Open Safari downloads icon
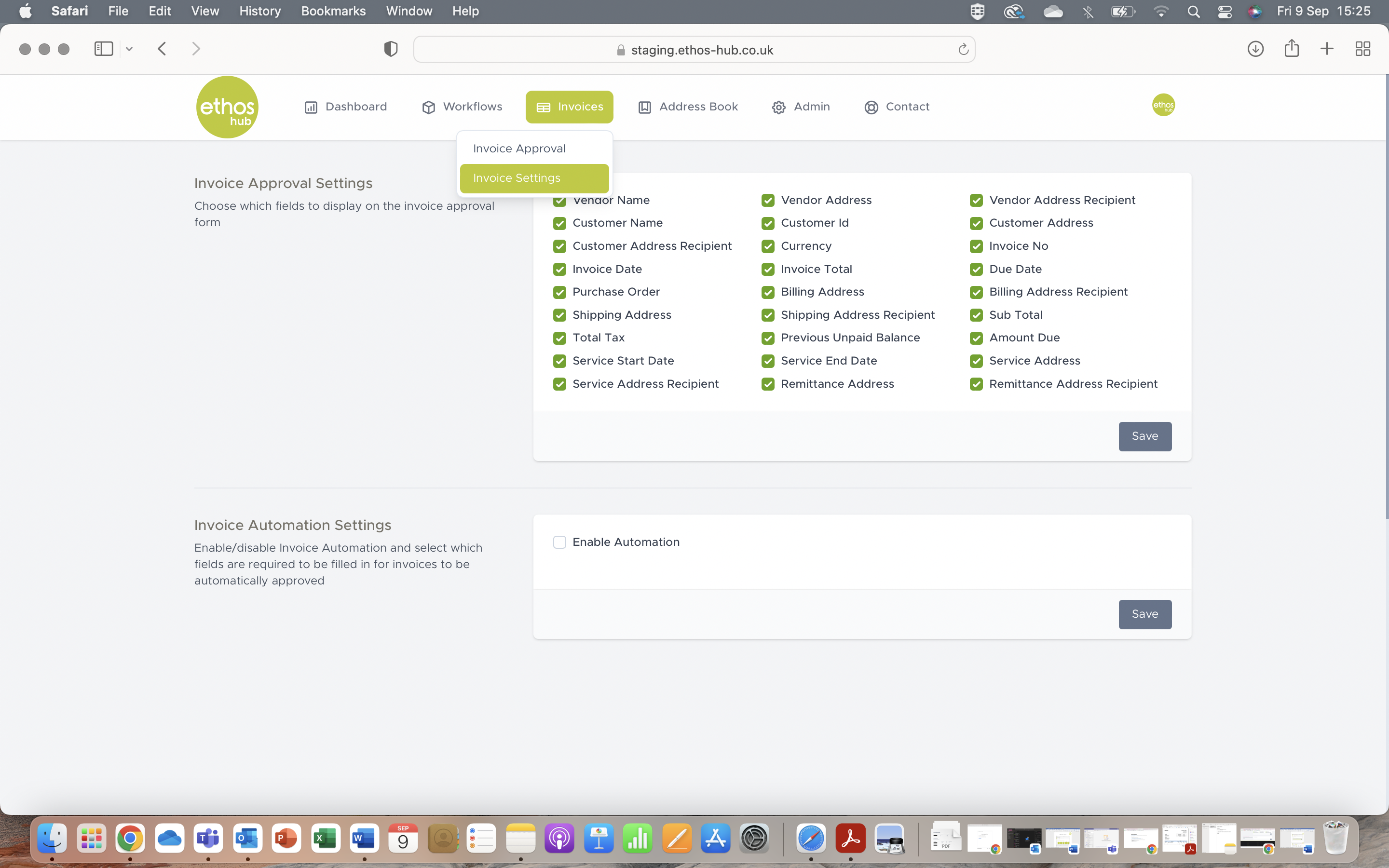This screenshot has height=868, width=1389. [1255, 49]
